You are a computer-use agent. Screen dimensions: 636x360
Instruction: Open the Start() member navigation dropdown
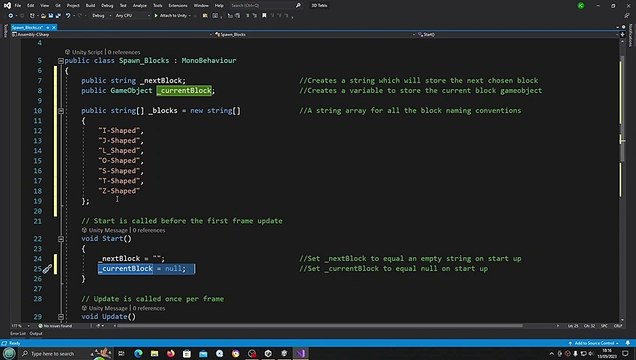pos(517,34)
